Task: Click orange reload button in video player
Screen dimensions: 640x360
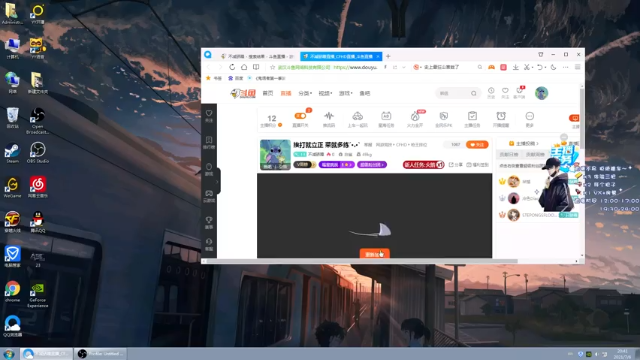Action: tap(374, 253)
